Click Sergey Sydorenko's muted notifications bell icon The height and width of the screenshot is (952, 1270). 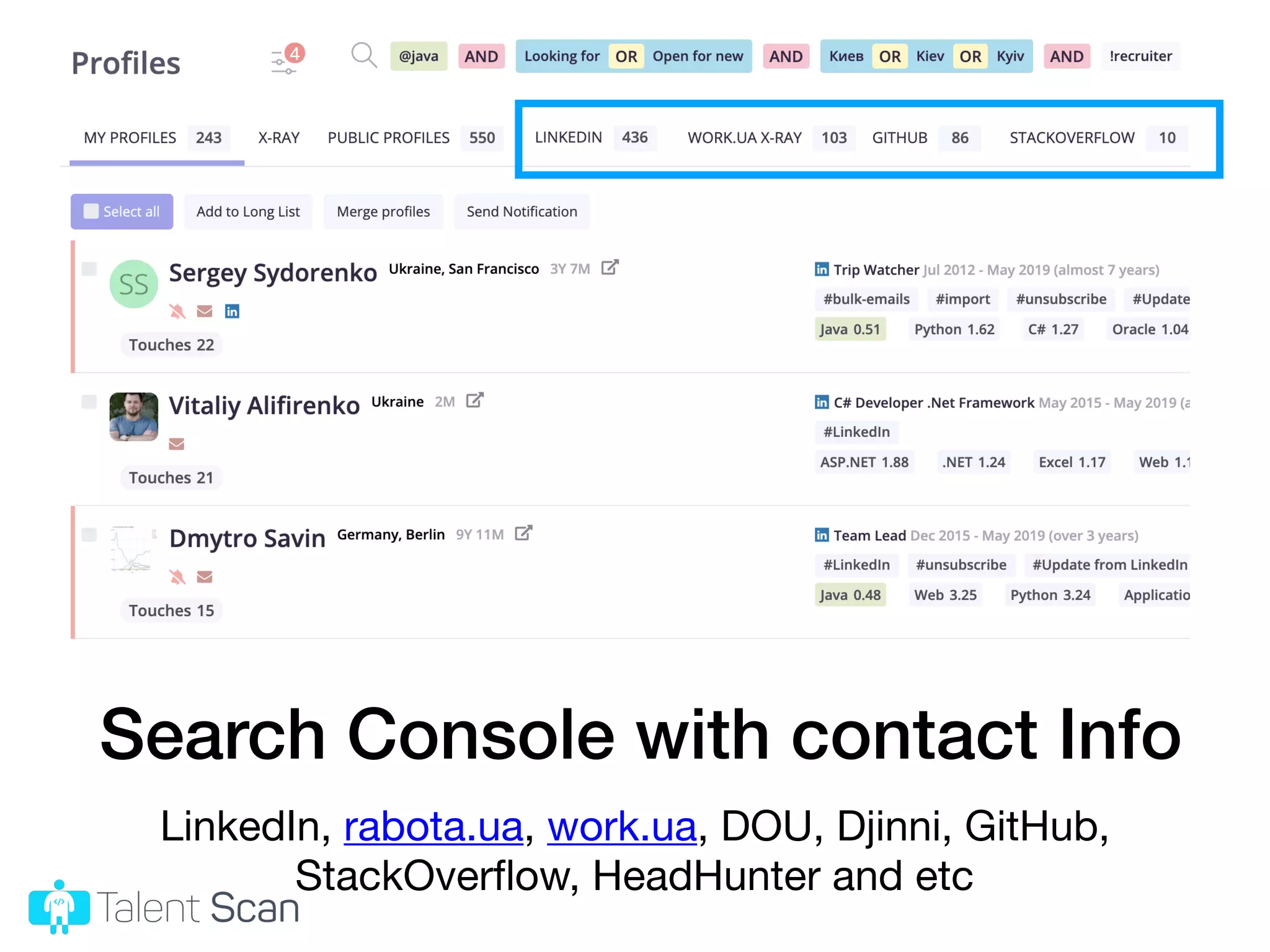[177, 311]
